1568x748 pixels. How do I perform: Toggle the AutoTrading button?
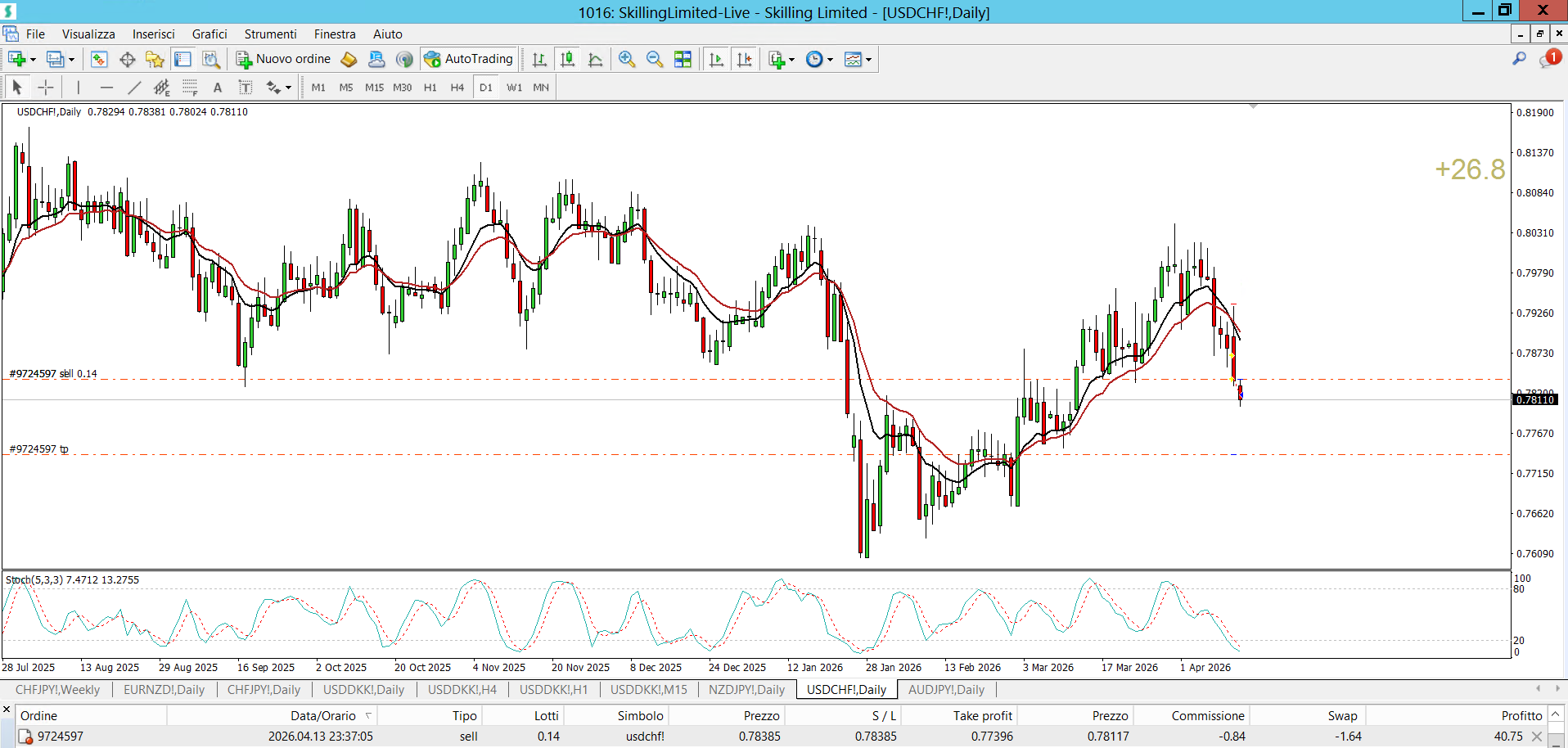(469, 59)
